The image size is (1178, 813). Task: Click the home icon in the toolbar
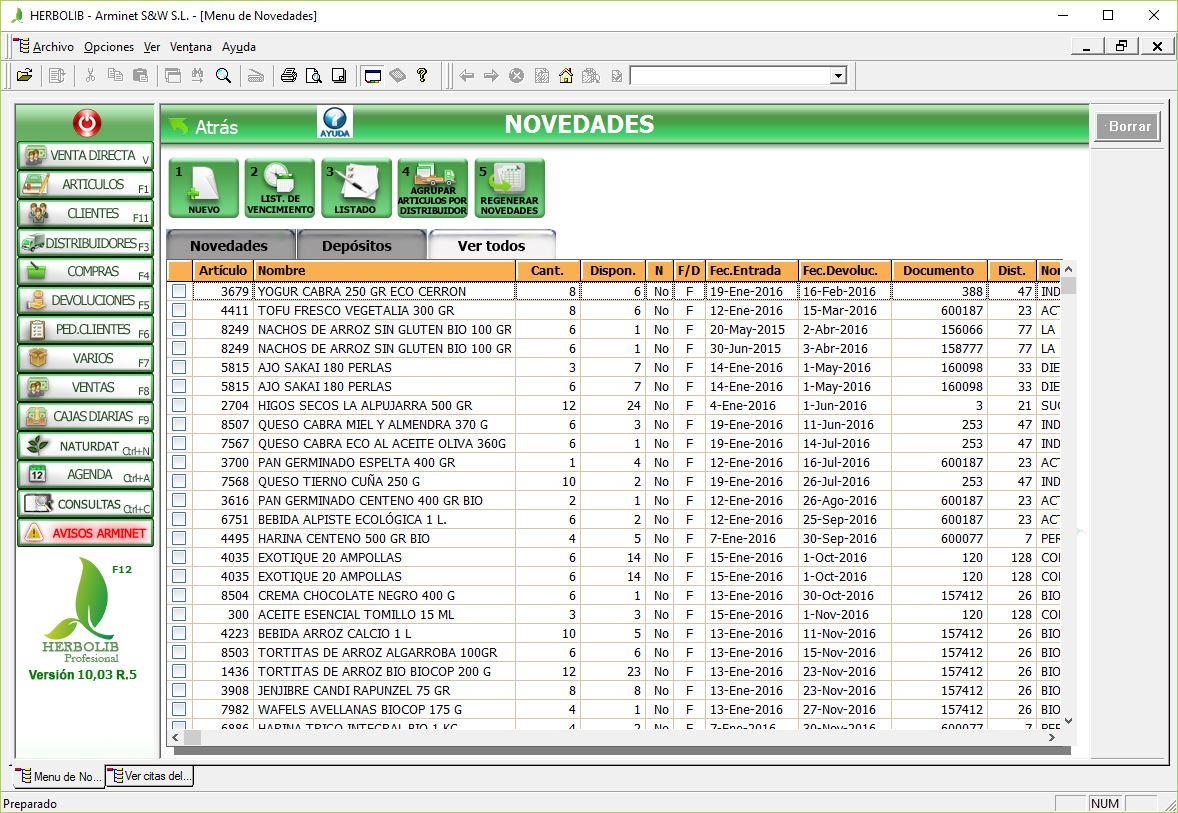(566, 75)
